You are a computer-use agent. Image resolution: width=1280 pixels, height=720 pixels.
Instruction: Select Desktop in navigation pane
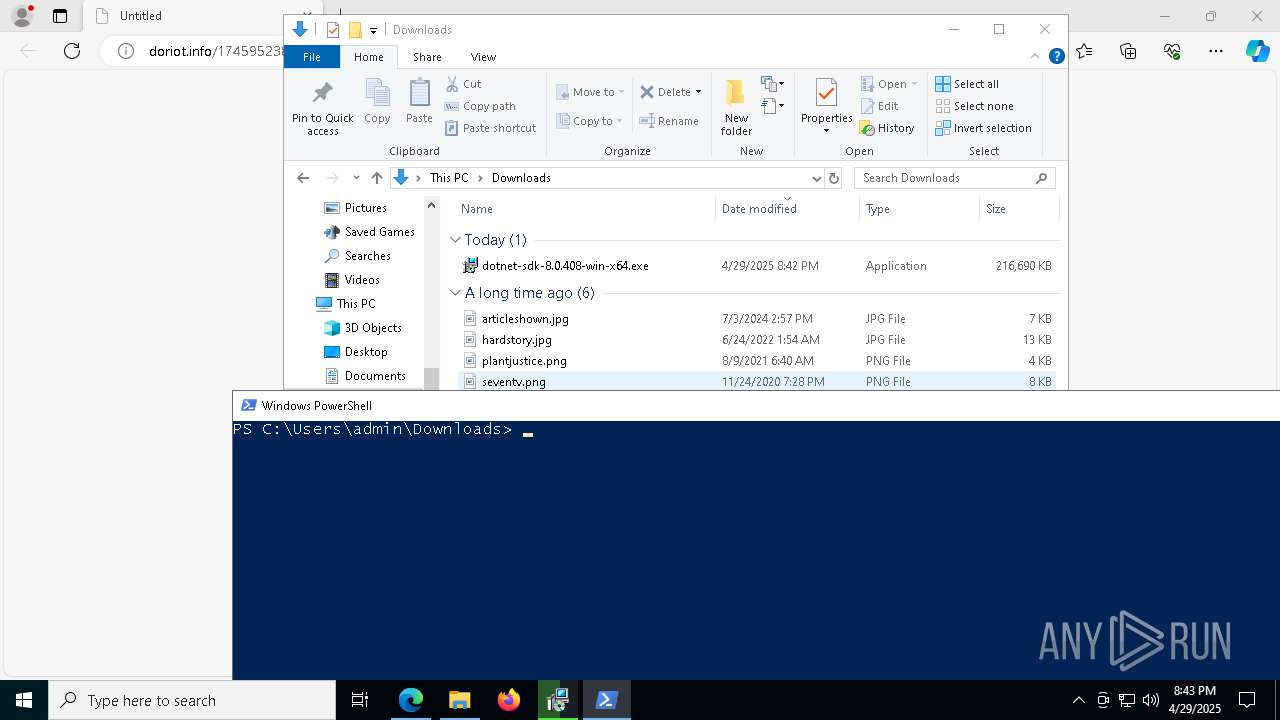coord(366,352)
